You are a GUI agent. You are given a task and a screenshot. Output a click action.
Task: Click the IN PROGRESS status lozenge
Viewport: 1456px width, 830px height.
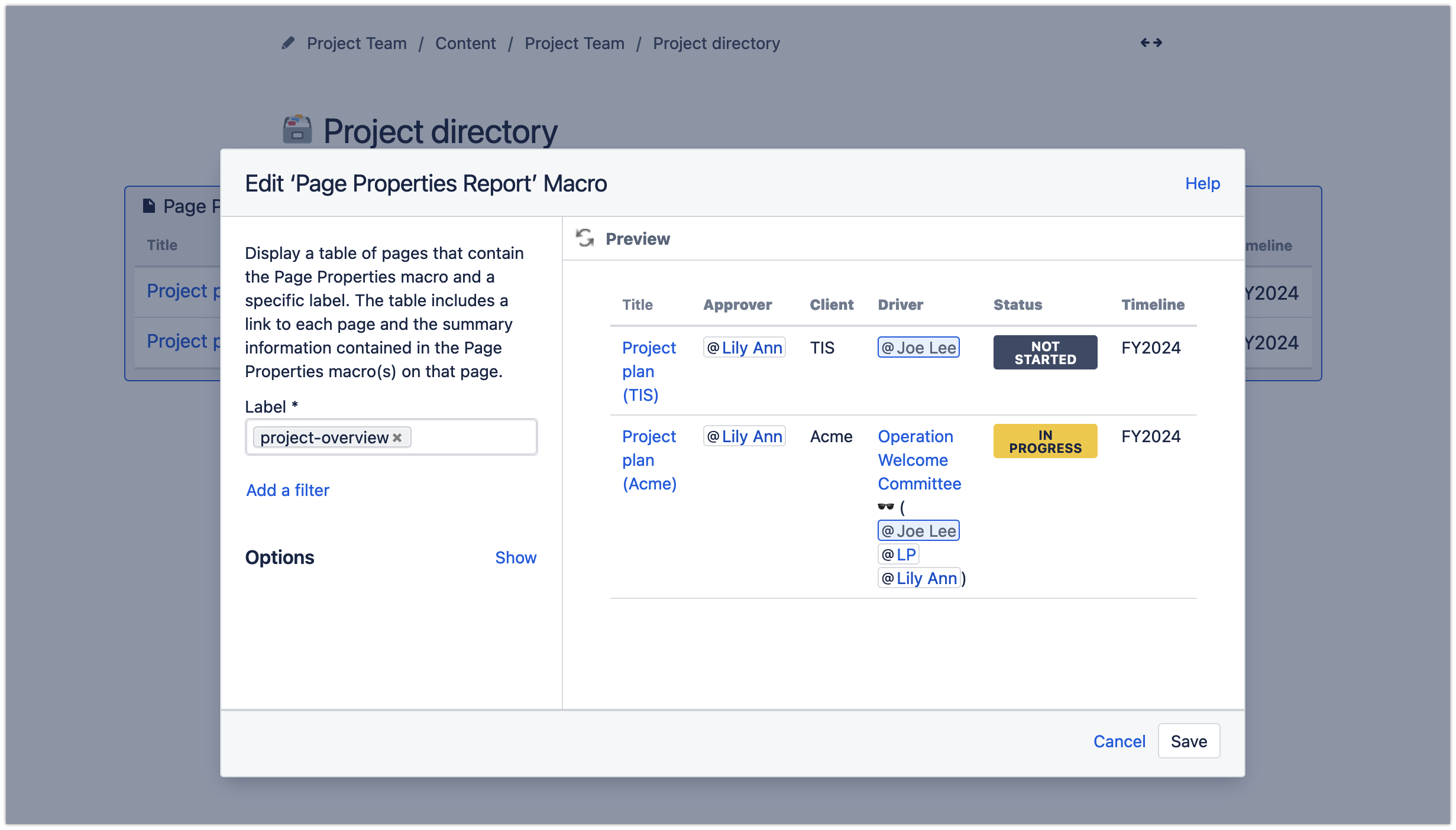click(x=1044, y=441)
